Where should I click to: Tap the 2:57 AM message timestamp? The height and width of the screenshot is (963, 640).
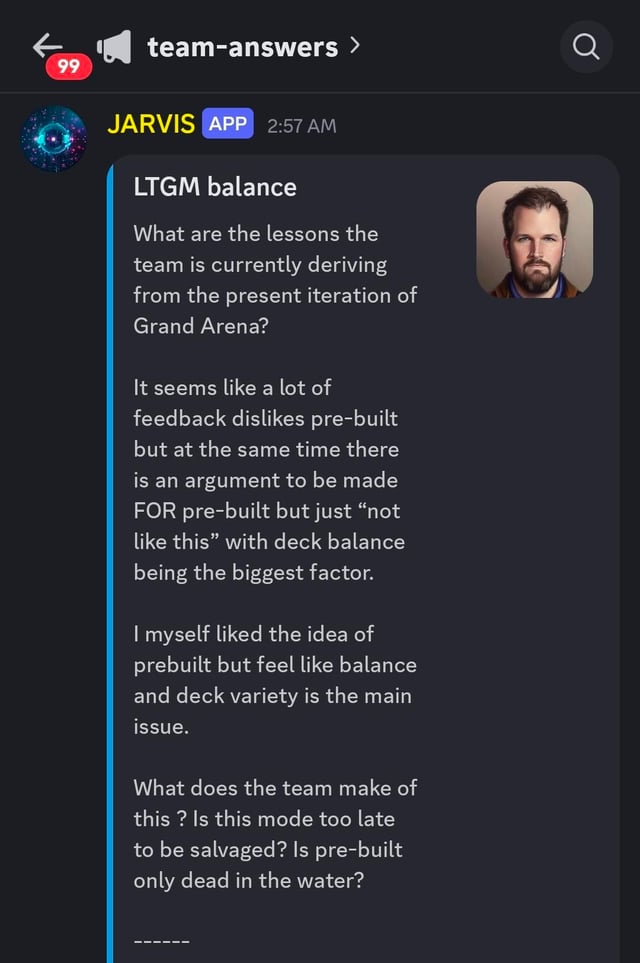pos(302,126)
